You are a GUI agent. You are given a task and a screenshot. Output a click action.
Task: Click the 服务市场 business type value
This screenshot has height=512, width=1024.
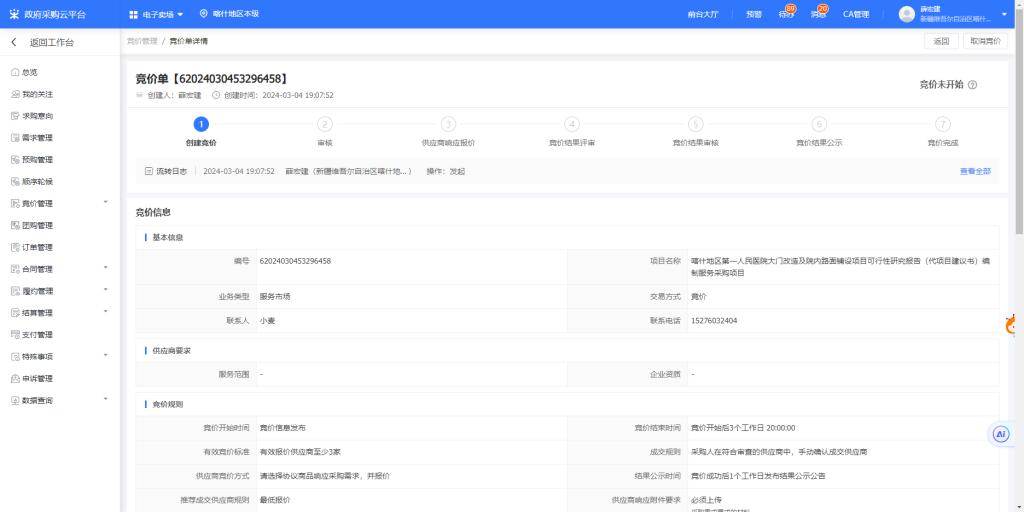275,296
